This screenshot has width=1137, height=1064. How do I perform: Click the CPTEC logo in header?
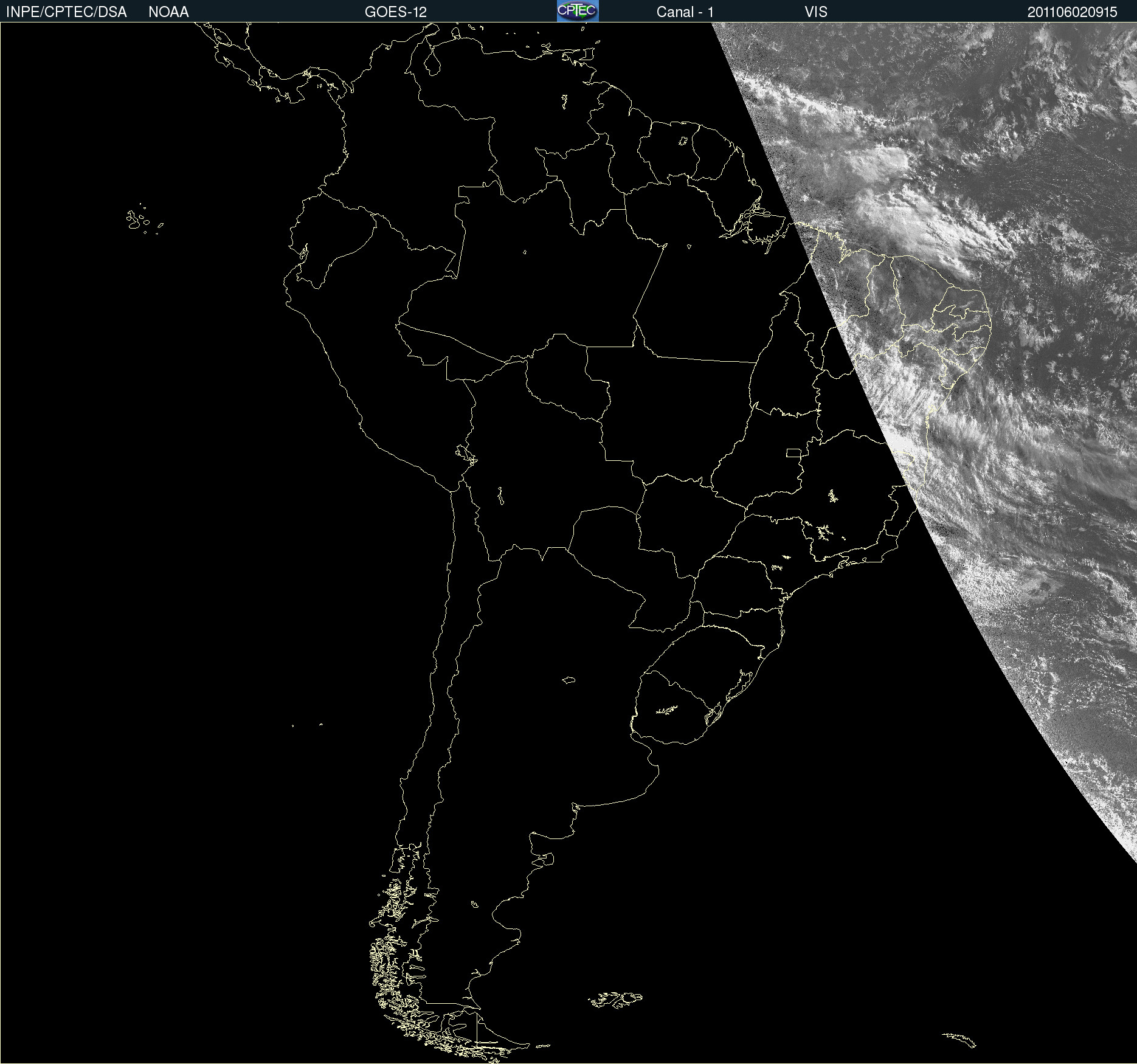pyautogui.click(x=578, y=11)
